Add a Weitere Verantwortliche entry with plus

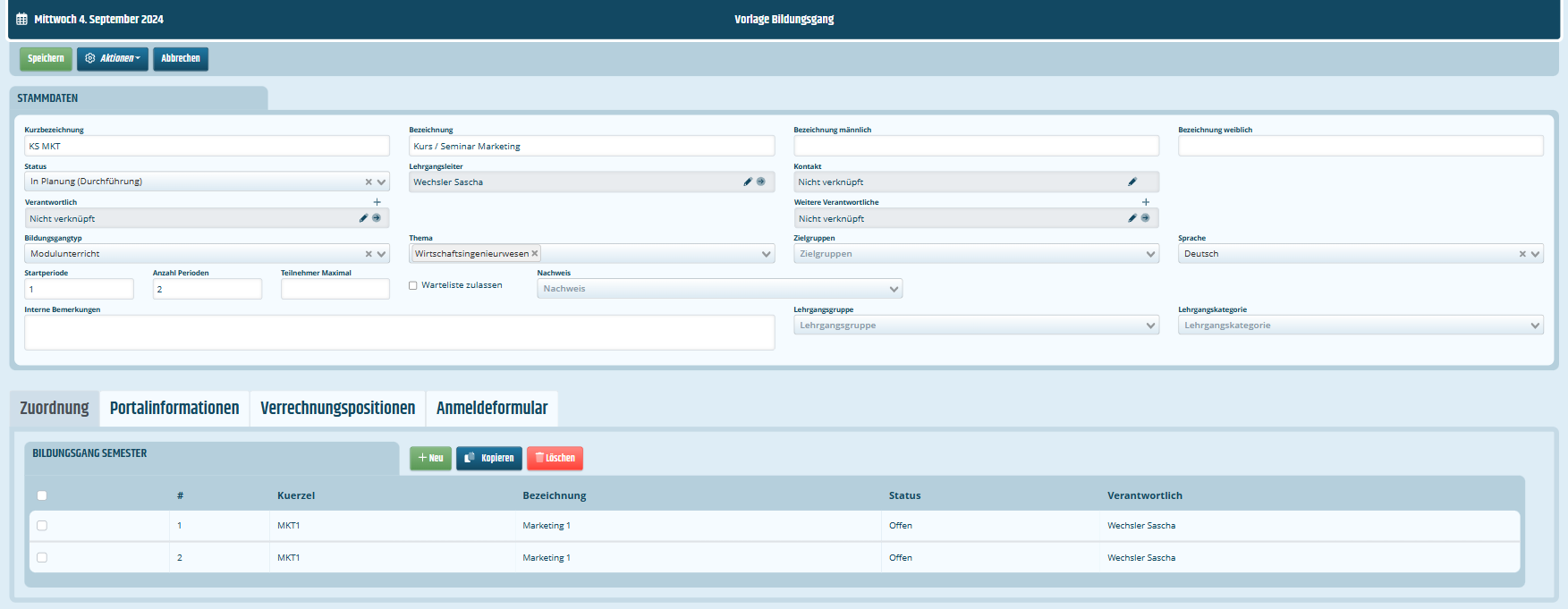[1146, 202]
